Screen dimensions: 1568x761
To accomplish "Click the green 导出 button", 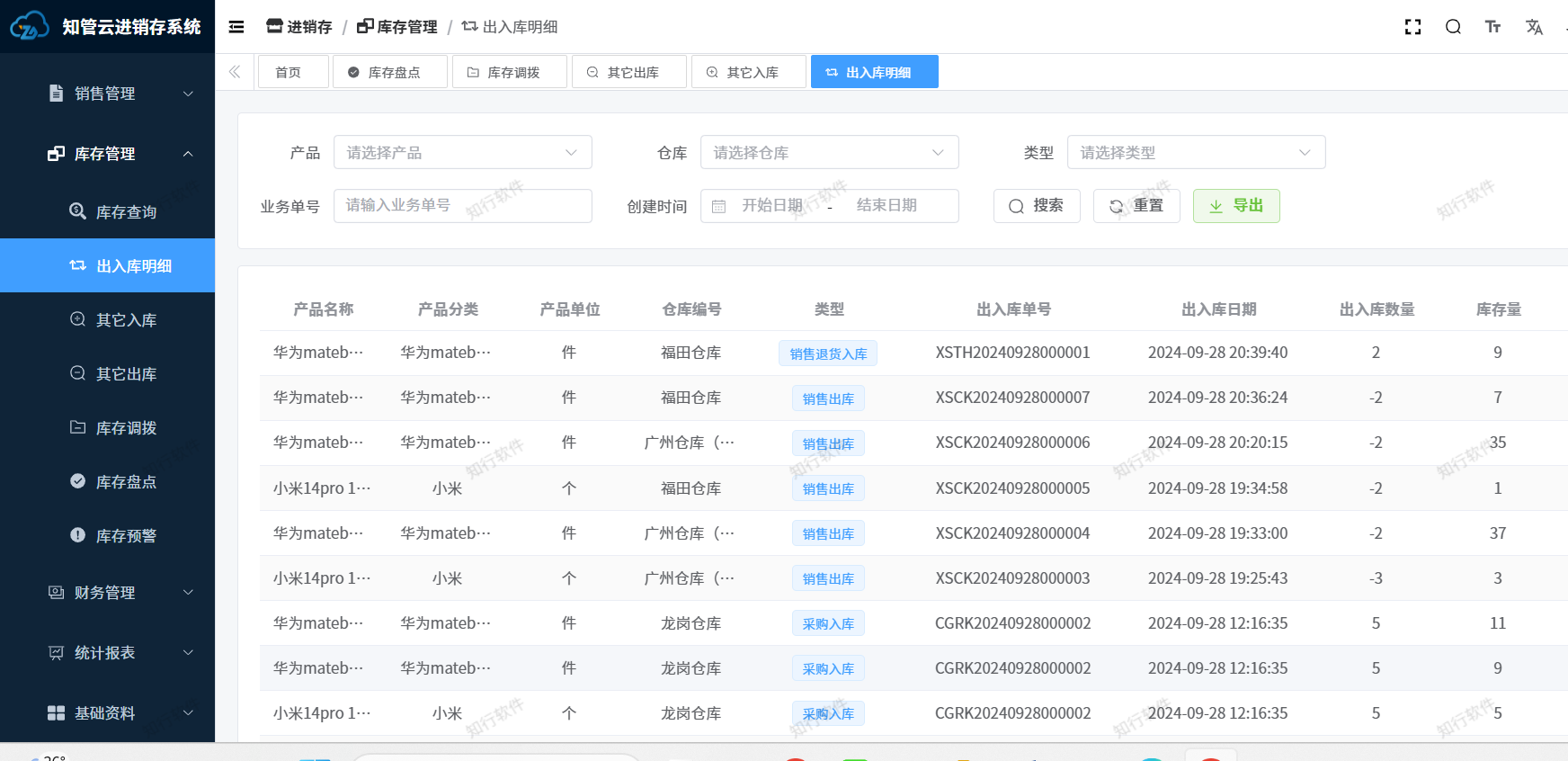I will tap(1235, 206).
